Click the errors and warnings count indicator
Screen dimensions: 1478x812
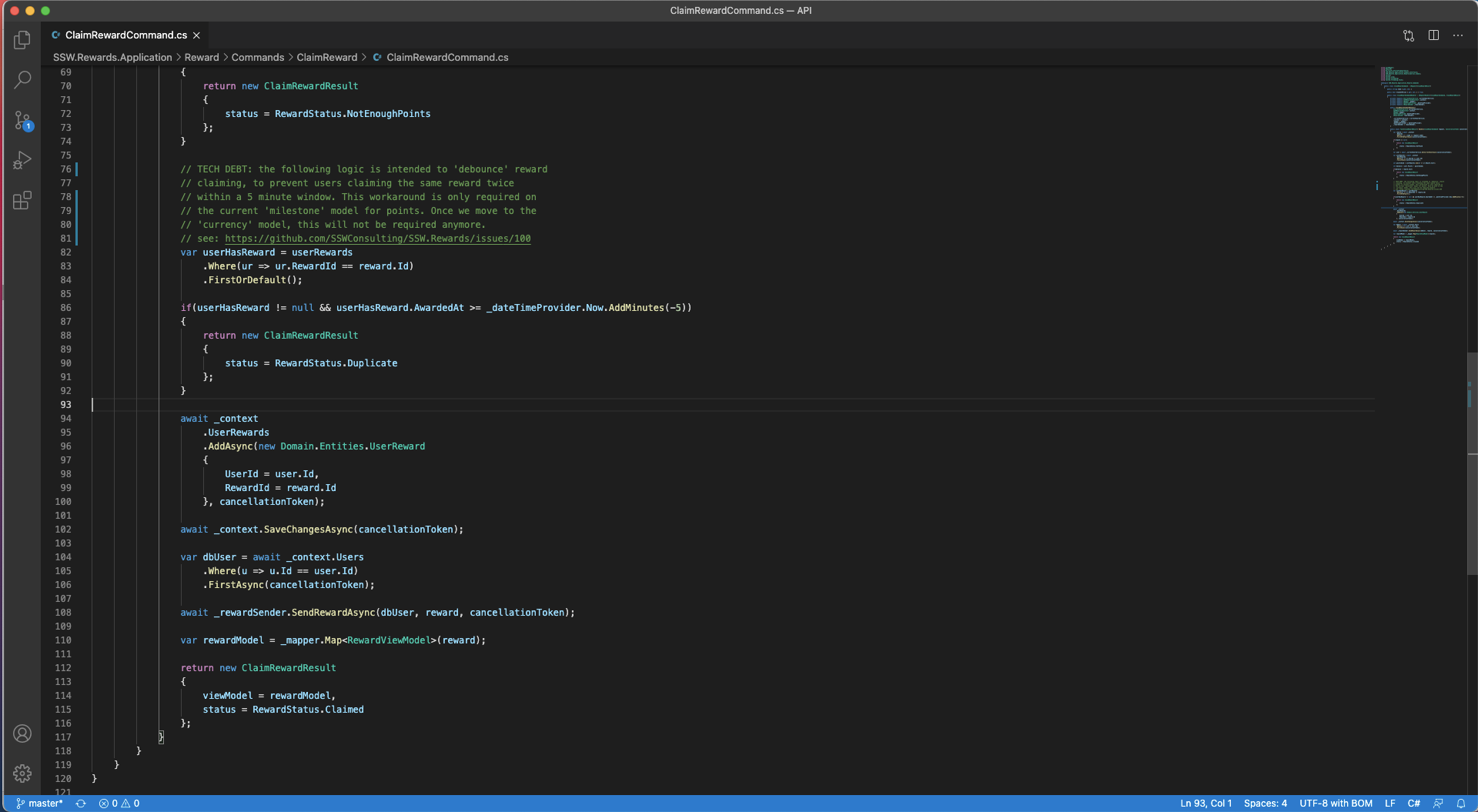tap(119, 804)
